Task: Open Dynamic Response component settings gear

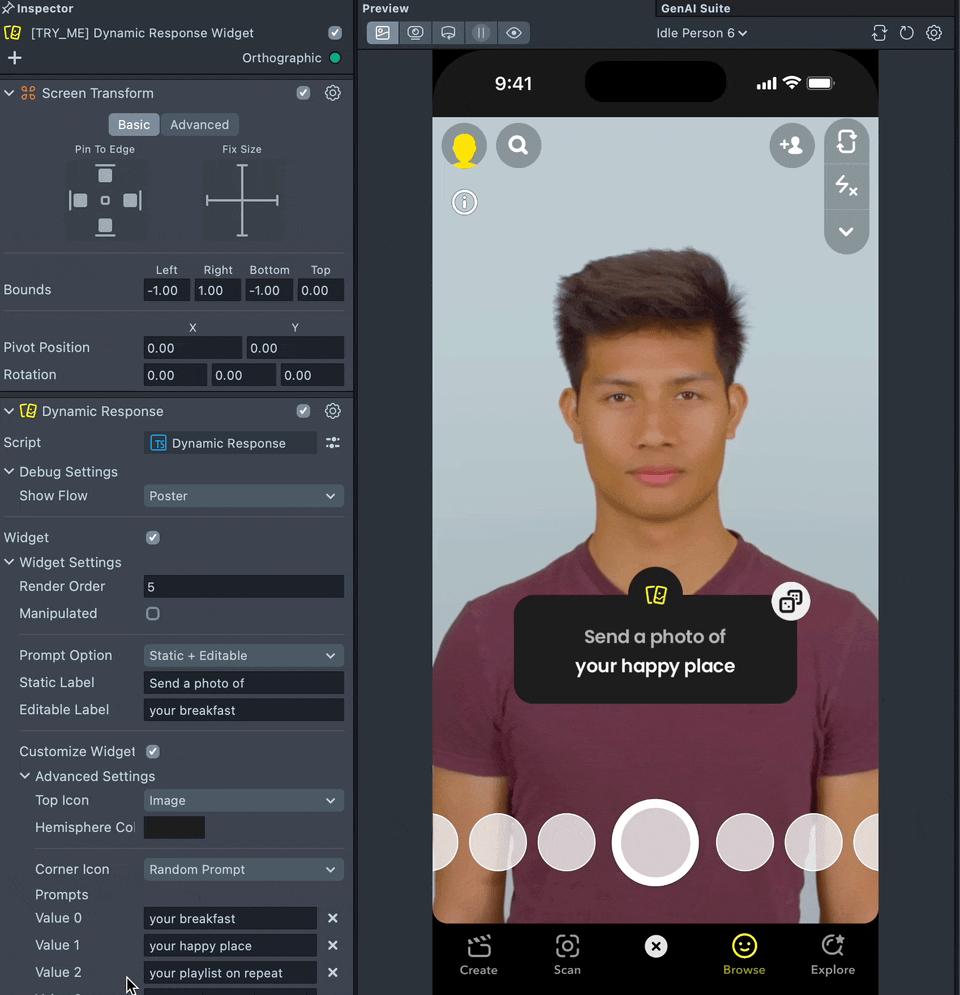Action: tap(333, 411)
